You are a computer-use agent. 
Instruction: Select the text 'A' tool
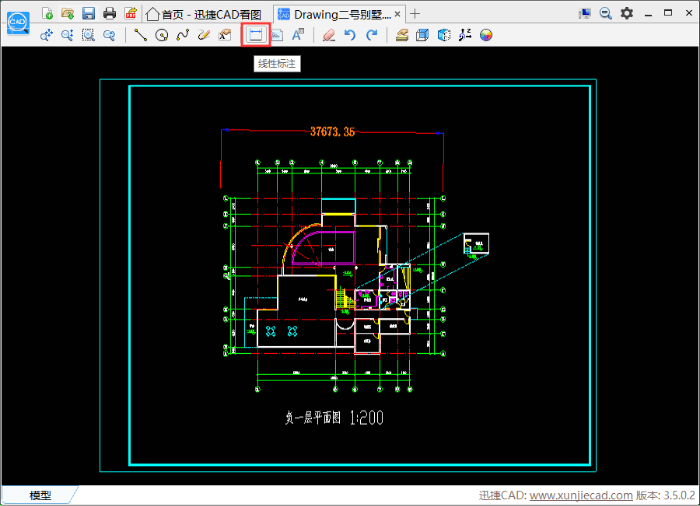coord(298,35)
